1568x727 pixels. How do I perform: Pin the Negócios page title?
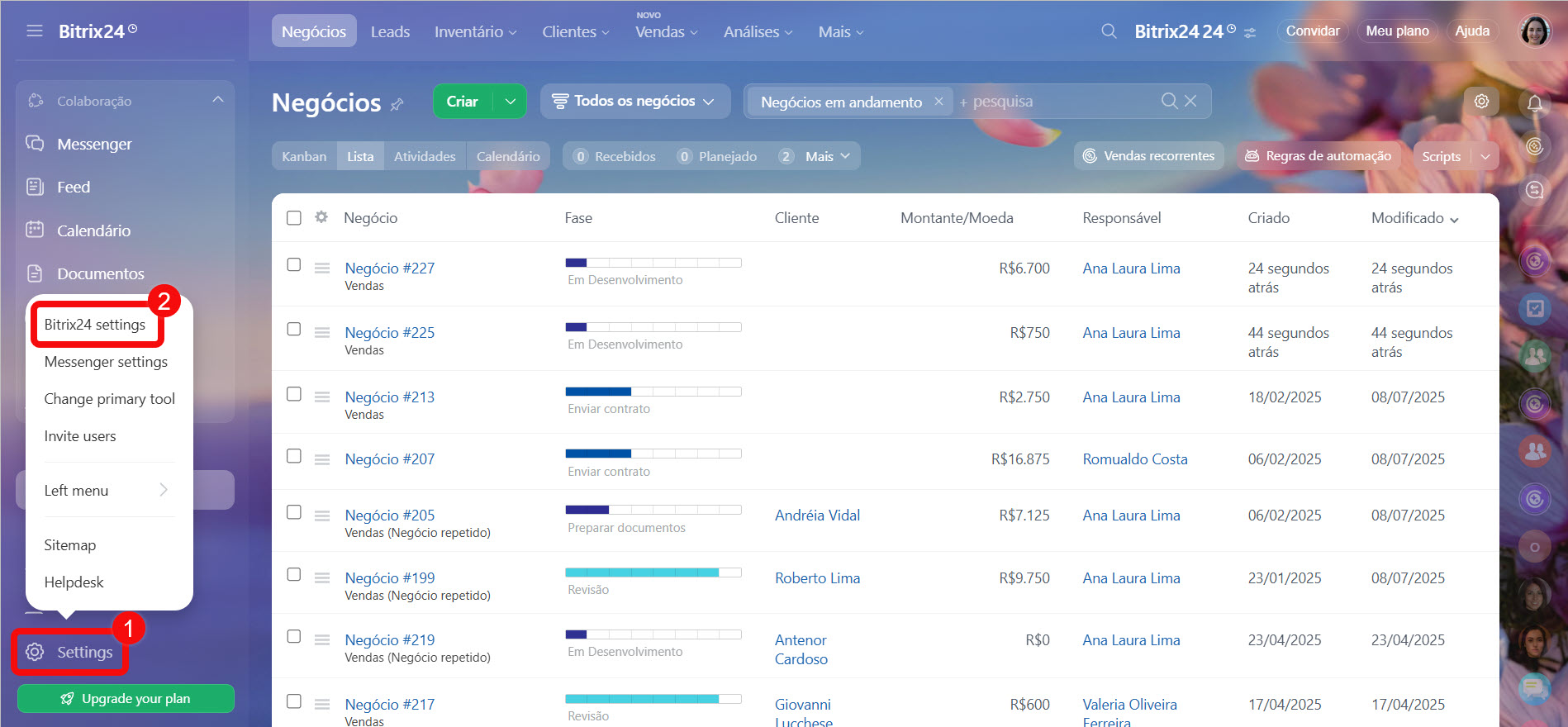[397, 104]
